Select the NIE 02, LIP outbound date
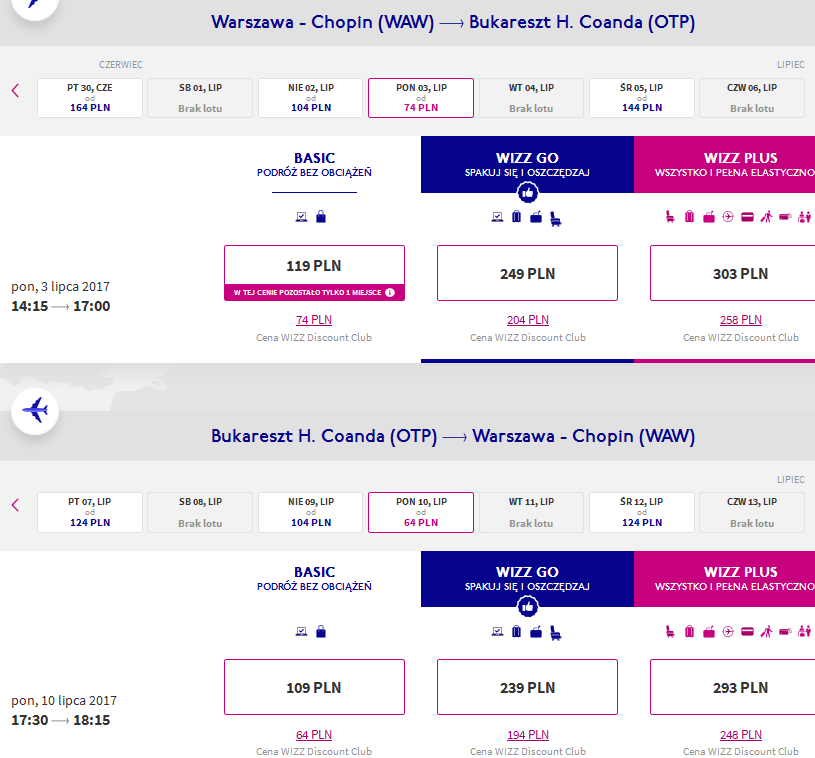The height and width of the screenshot is (758, 815). click(x=311, y=98)
